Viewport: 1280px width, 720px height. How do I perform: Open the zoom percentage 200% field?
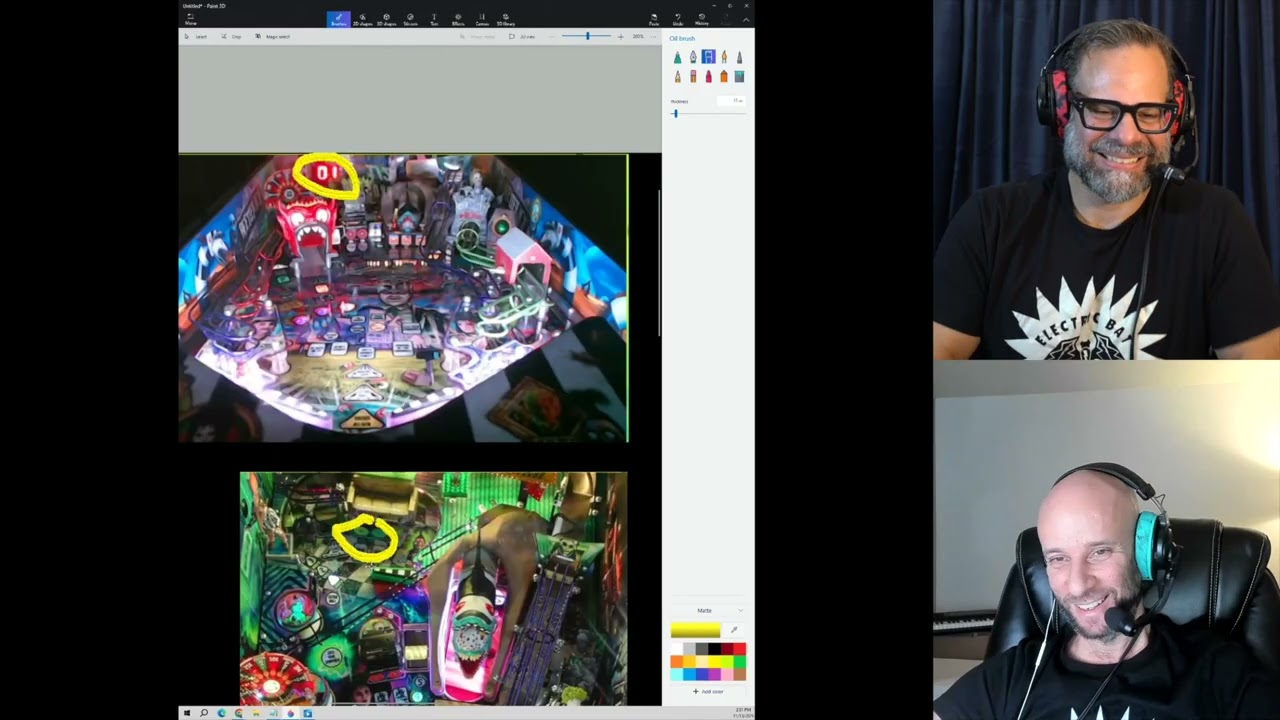pos(638,36)
